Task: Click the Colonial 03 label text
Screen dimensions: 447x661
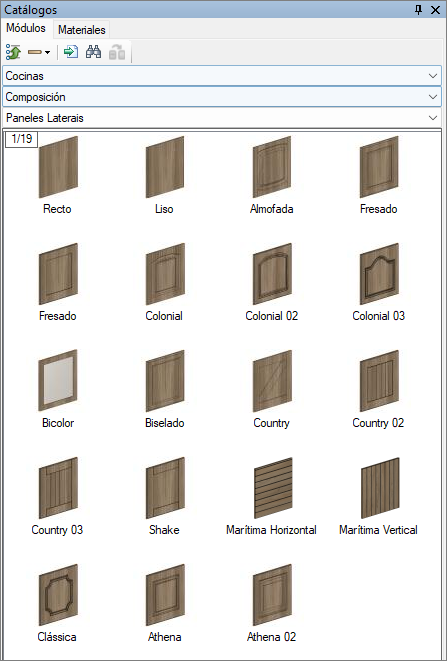Action: pos(378,316)
